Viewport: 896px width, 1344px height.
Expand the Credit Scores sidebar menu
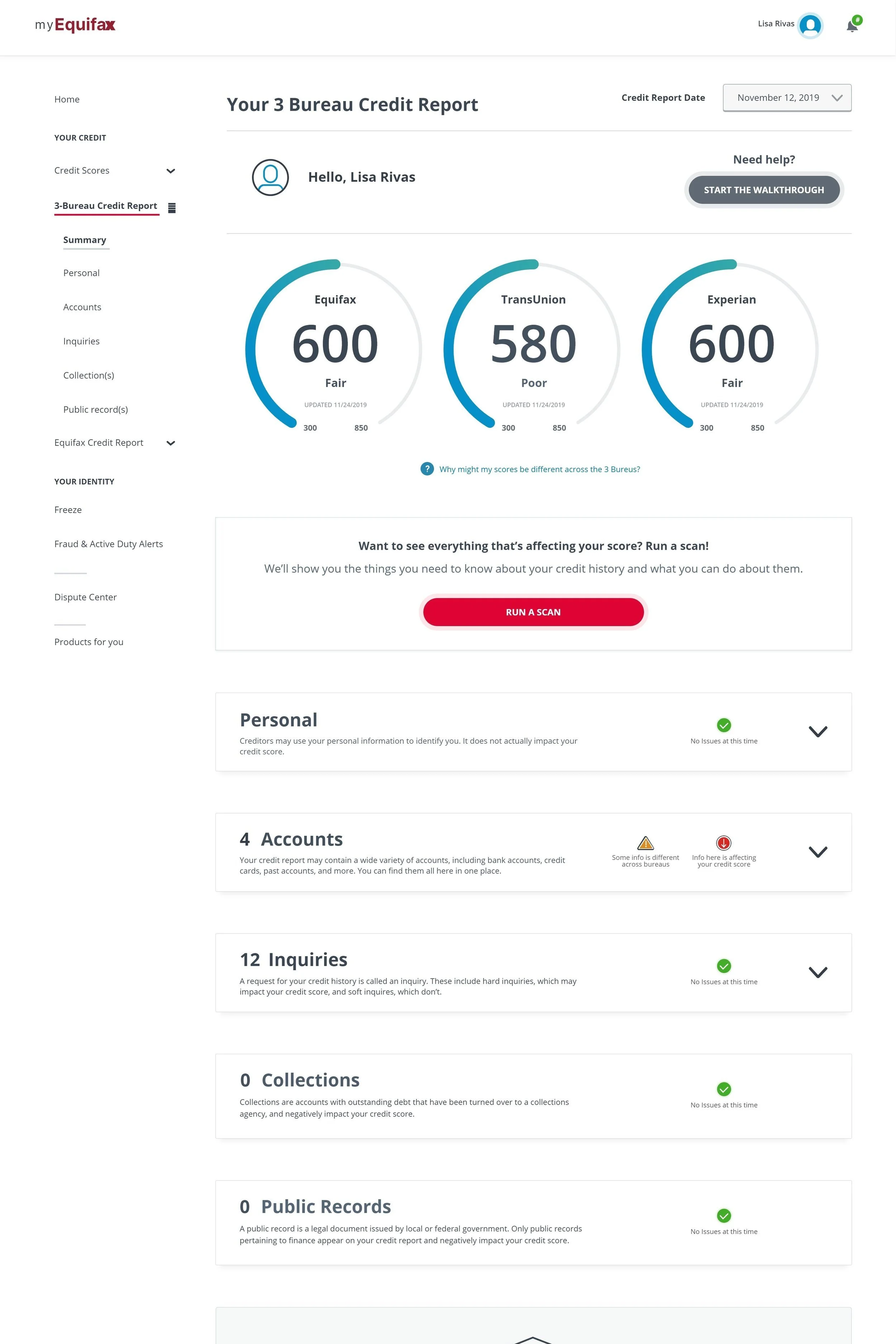coord(170,171)
